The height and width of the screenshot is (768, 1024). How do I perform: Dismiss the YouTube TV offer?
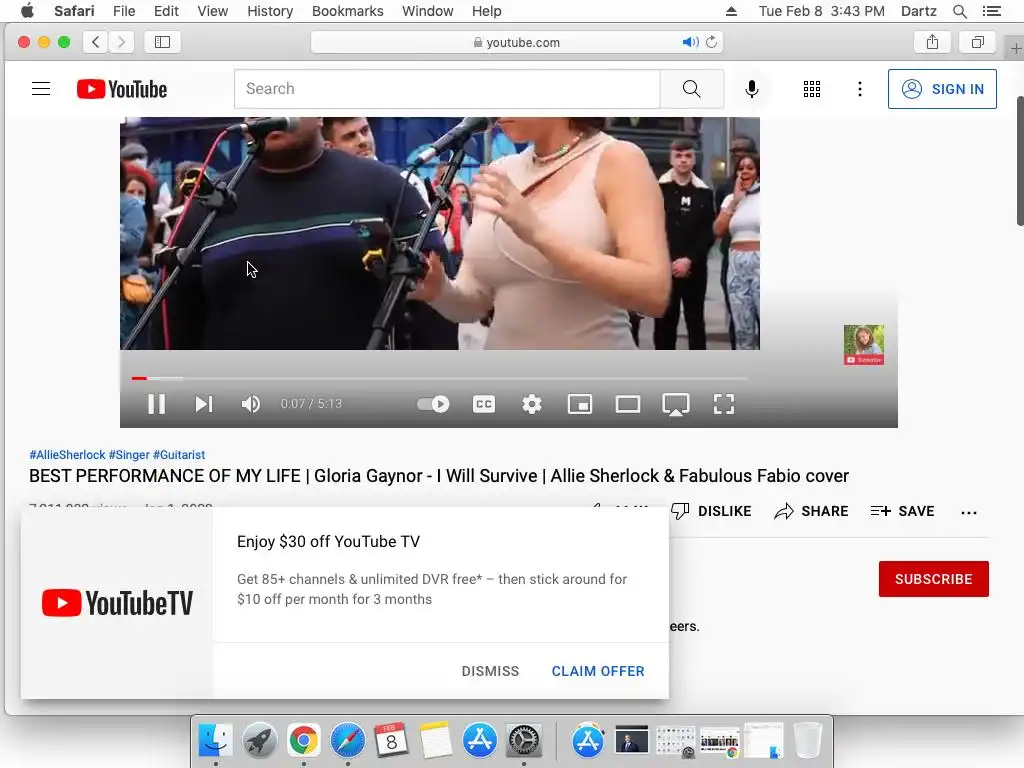(x=490, y=671)
